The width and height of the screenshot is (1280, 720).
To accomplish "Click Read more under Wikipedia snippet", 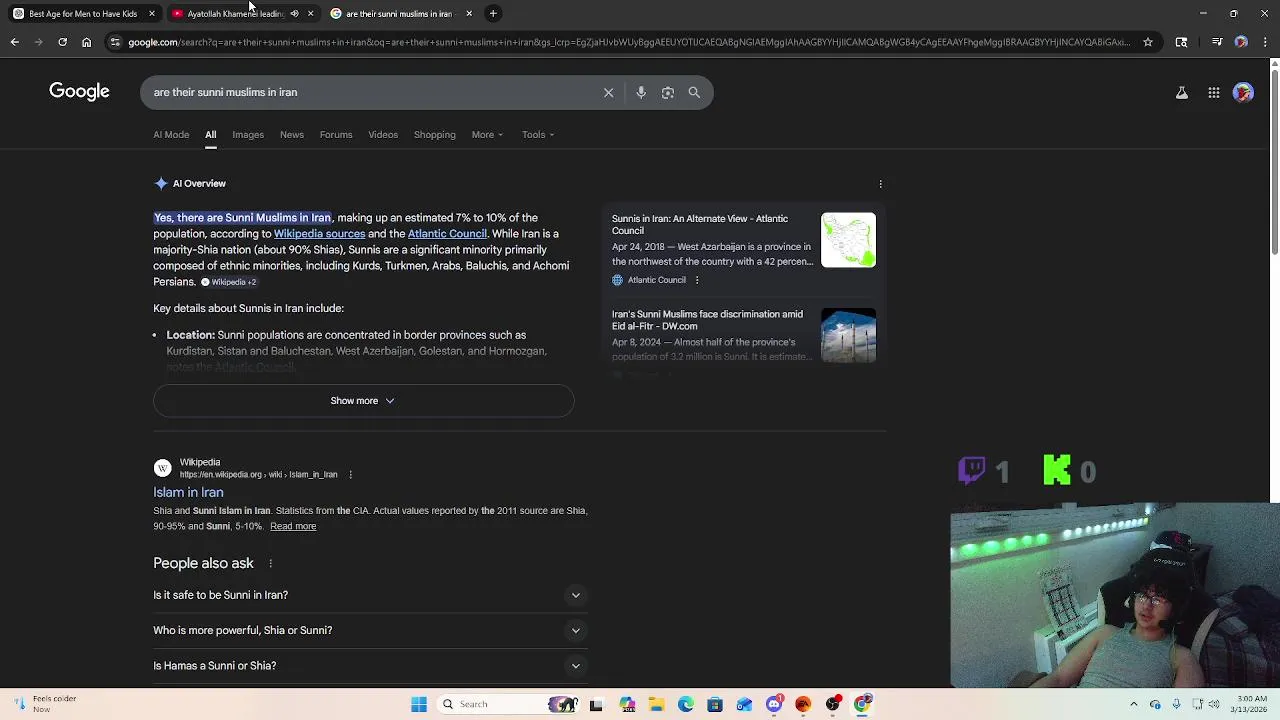I will point(293,526).
